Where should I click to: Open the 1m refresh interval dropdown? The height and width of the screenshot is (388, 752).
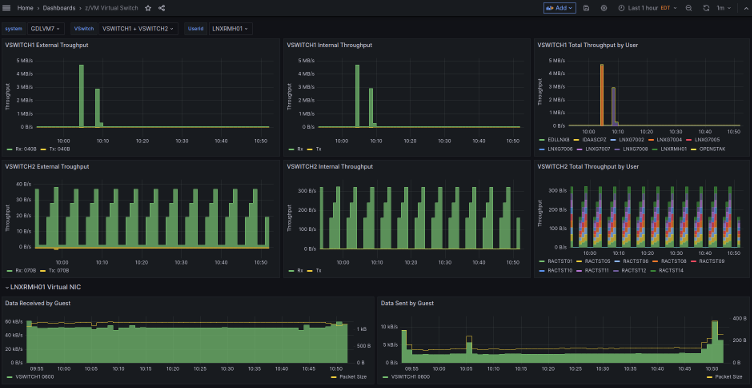724,8
